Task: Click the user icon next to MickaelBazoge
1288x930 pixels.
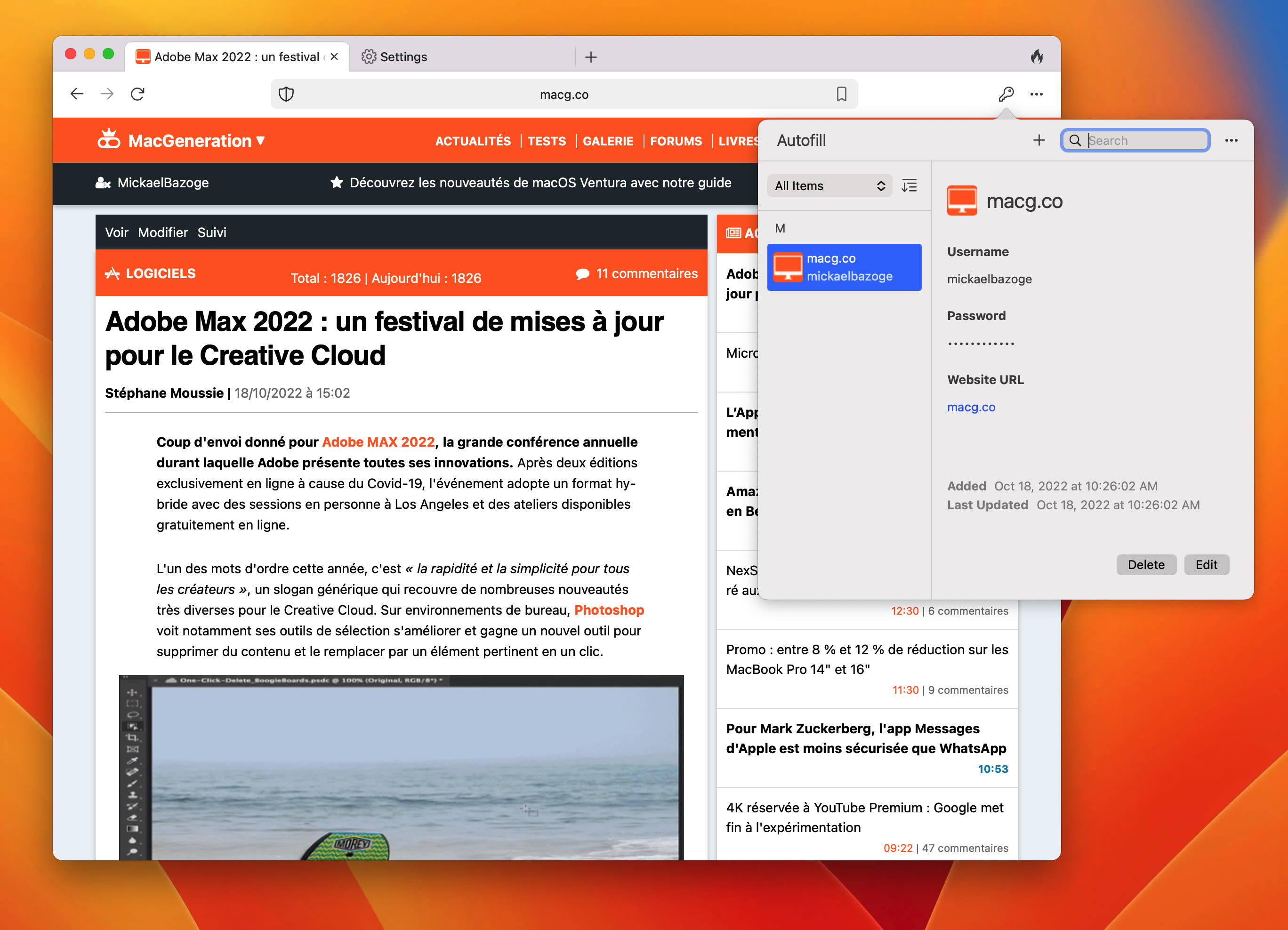Action: [102, 183]
